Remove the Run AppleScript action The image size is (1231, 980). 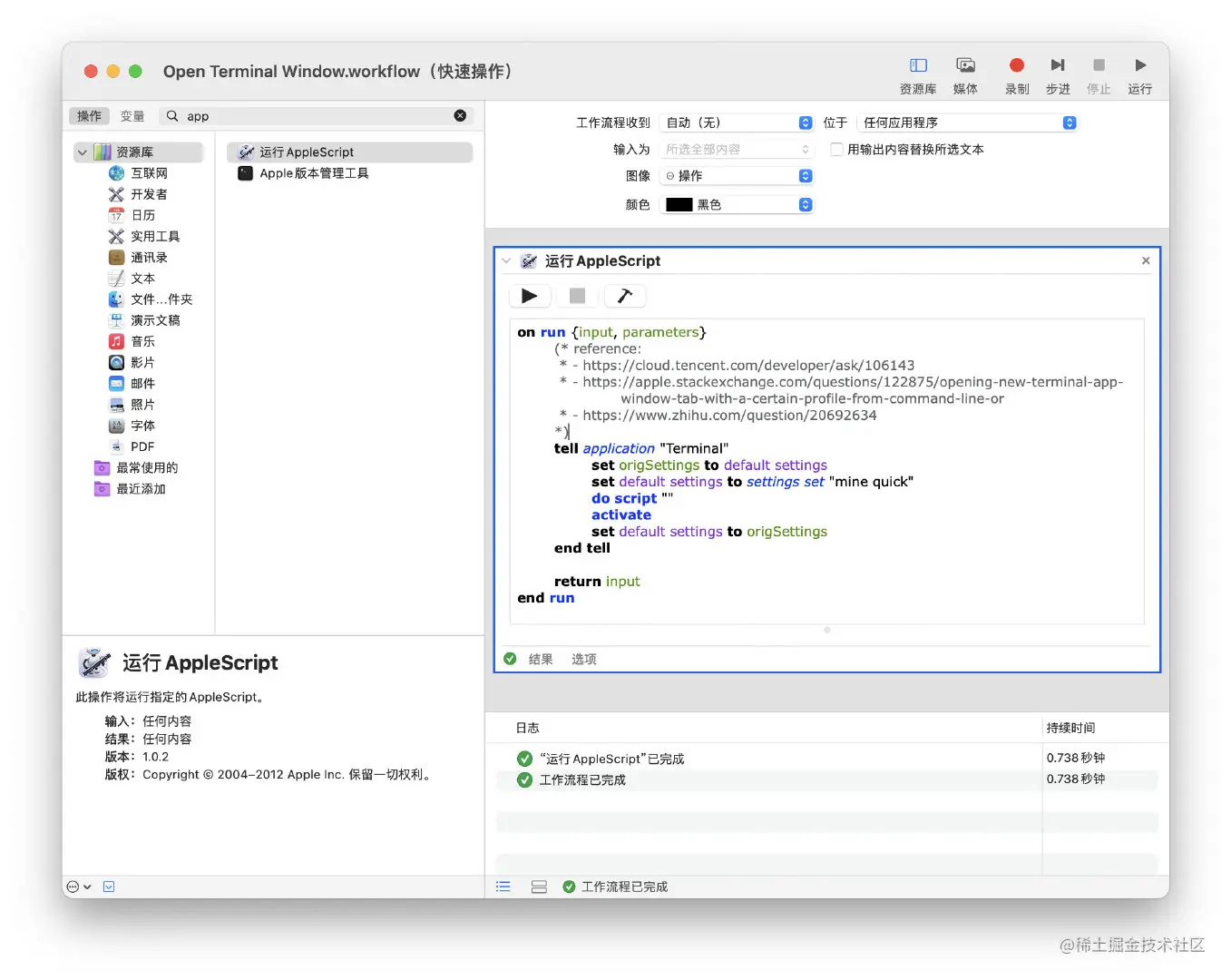click(1146, 260)
